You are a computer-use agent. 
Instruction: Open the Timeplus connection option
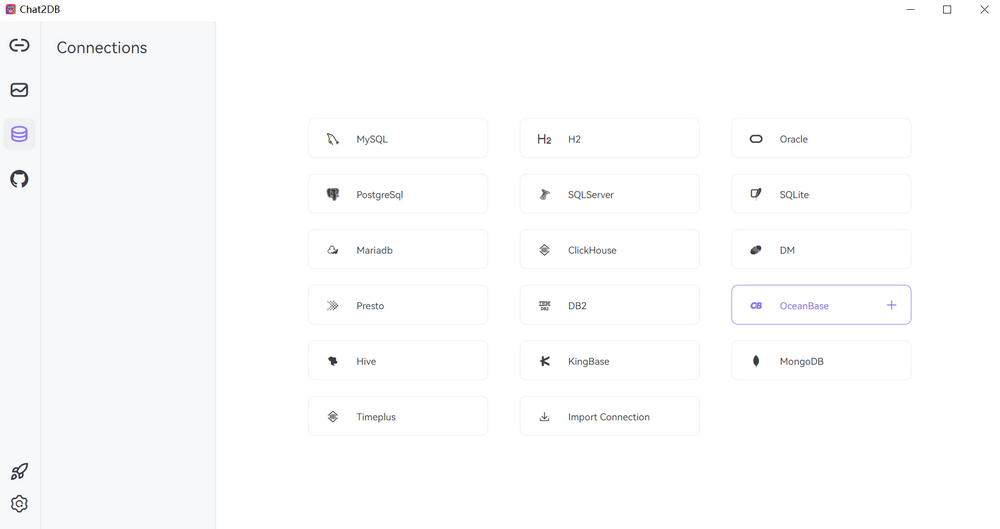398,416
